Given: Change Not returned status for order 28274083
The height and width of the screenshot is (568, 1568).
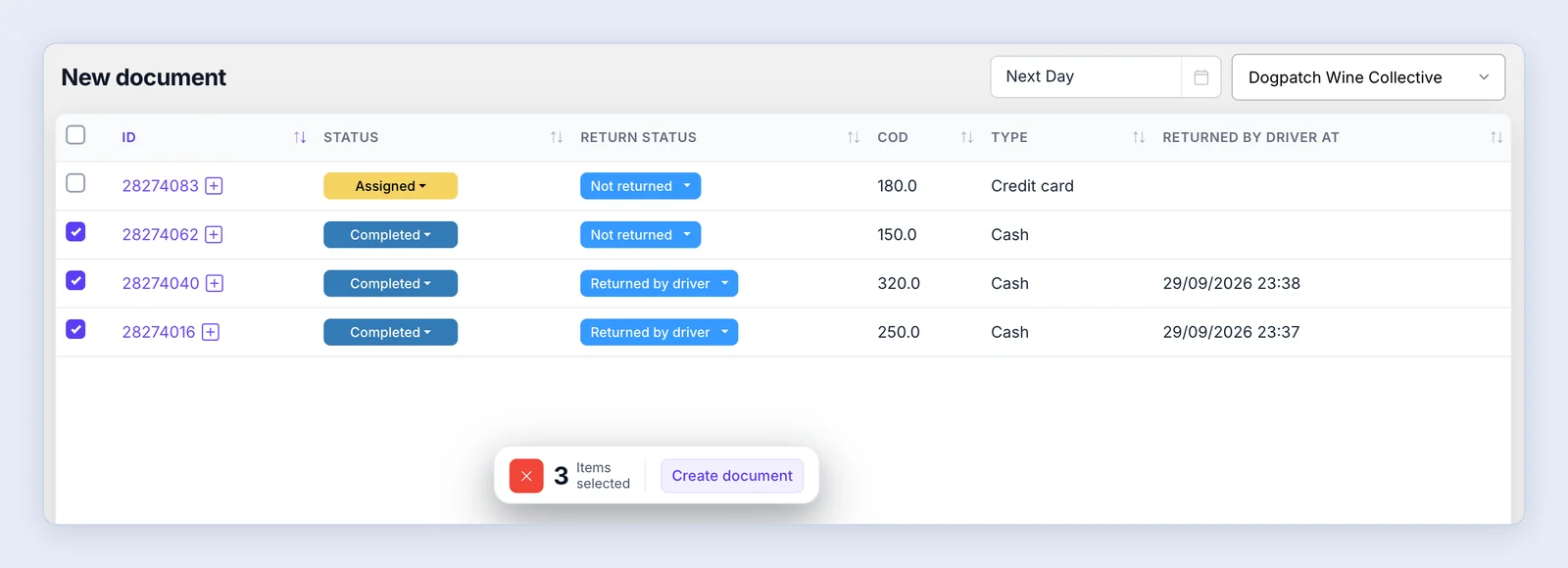Looking at the screenshot, I should tap(640, 186).
